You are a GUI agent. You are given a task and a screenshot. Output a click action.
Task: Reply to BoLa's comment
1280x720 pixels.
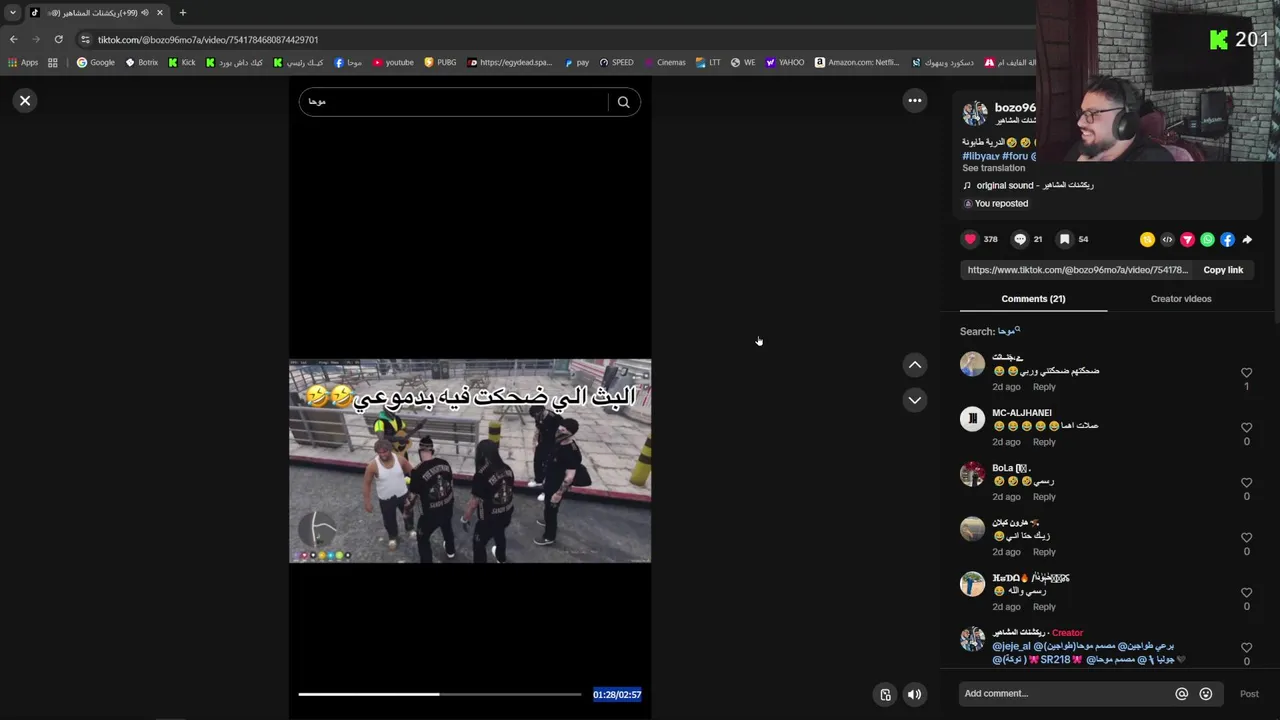click(x=1044, y=497)
